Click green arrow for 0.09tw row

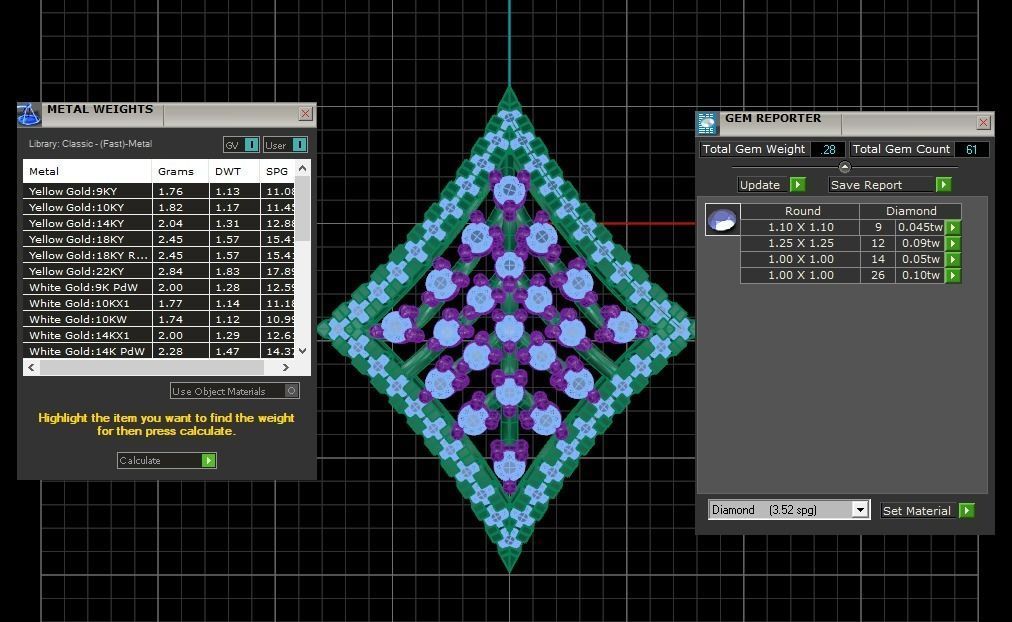(x=953, y=243)
